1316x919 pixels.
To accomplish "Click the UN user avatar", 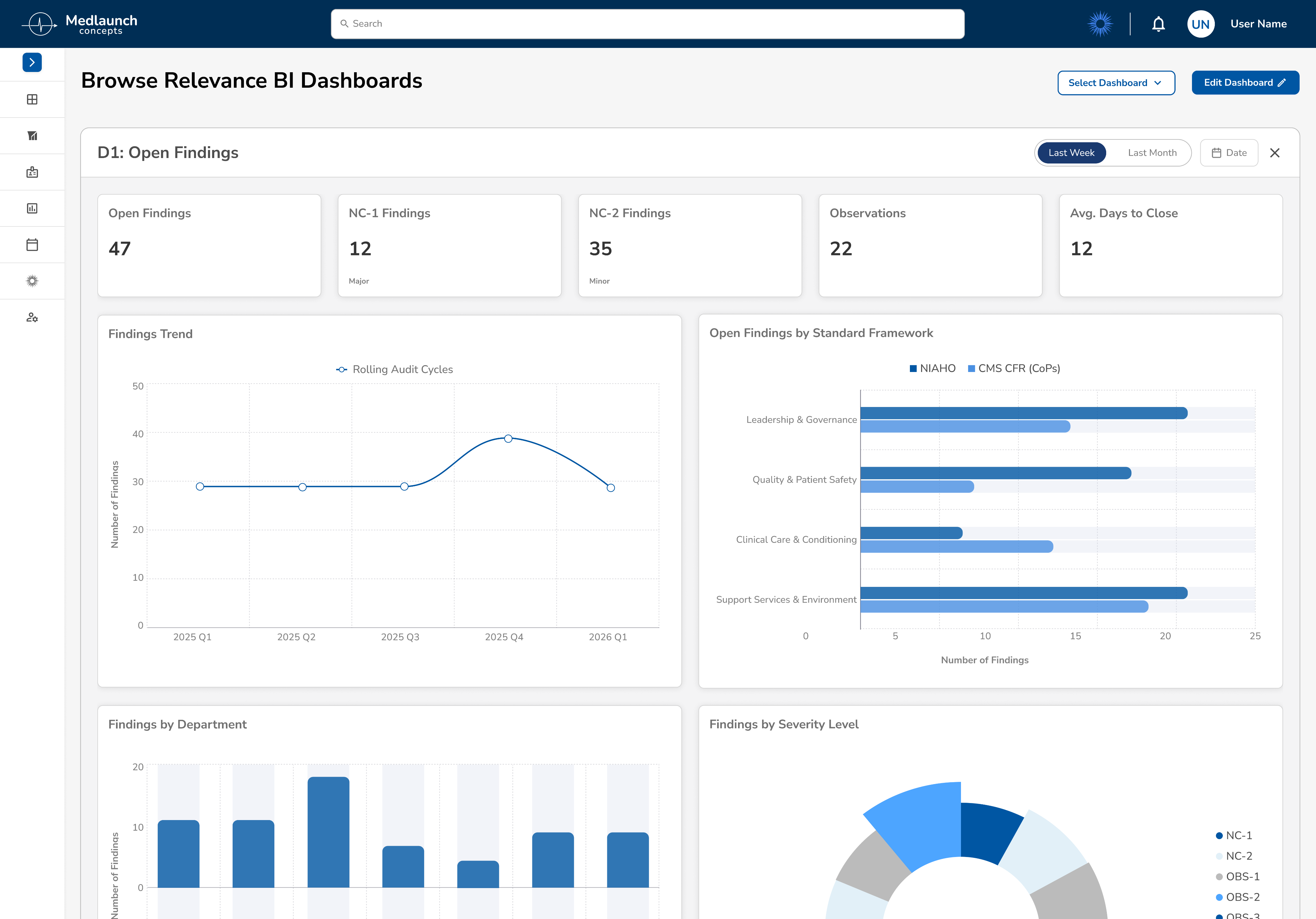I will click(1200, 24).
